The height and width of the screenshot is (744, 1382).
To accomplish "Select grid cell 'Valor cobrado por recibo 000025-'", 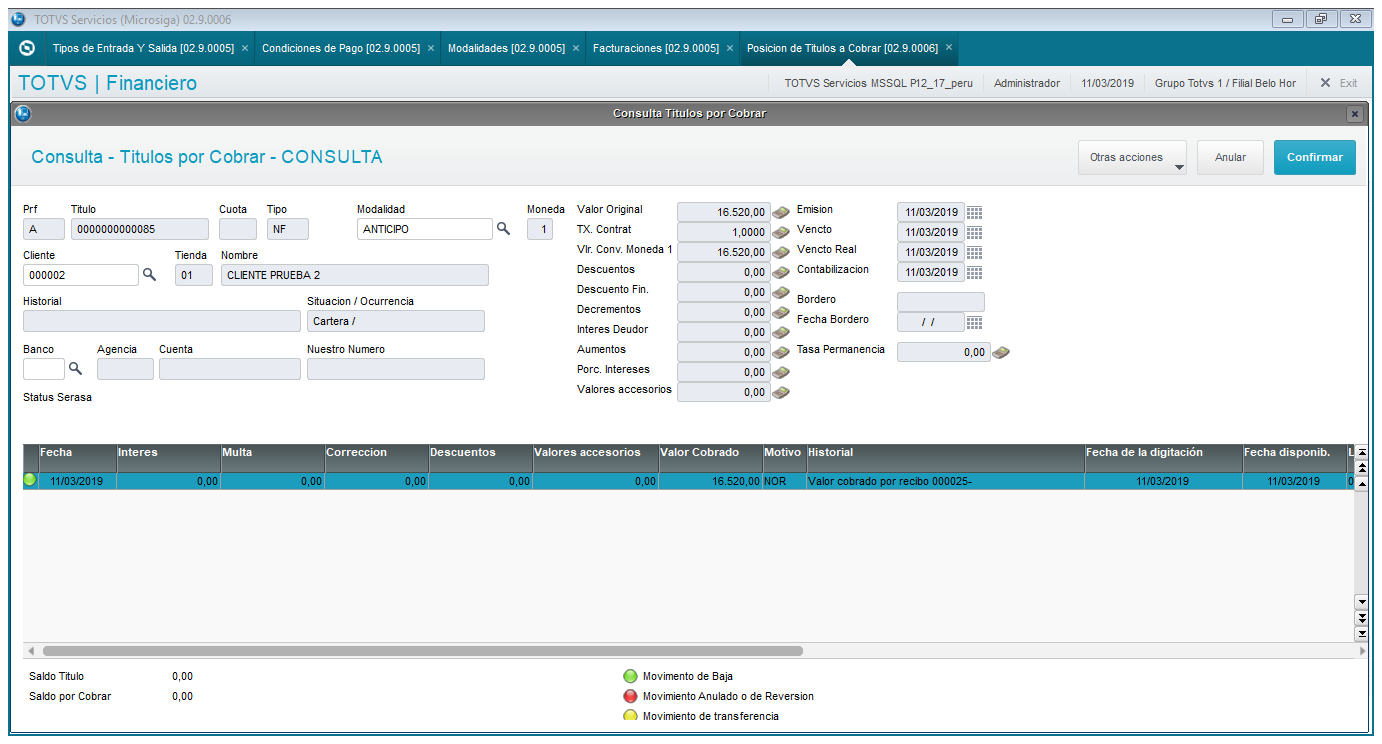I will (x=945, y=481).
